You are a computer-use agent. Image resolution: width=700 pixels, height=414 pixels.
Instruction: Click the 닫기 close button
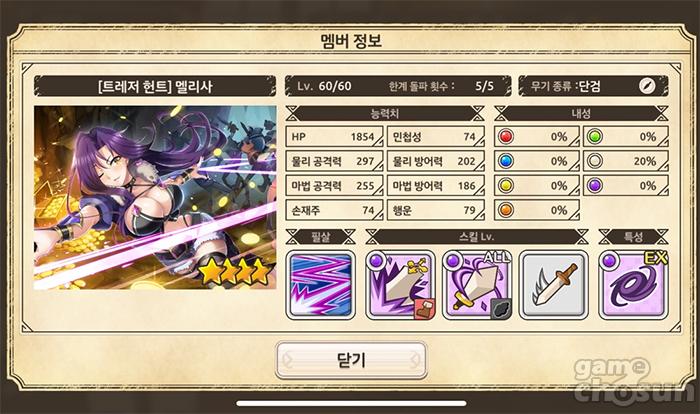click(x=351, y=360)
